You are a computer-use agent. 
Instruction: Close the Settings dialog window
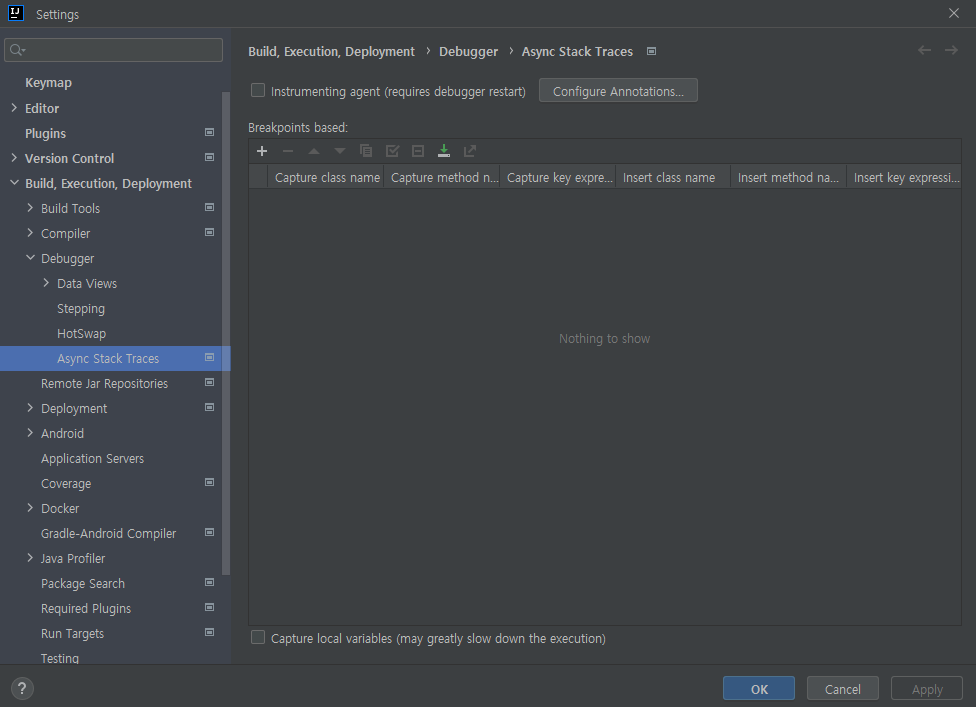pyautogui.click(x=954, y=13)
